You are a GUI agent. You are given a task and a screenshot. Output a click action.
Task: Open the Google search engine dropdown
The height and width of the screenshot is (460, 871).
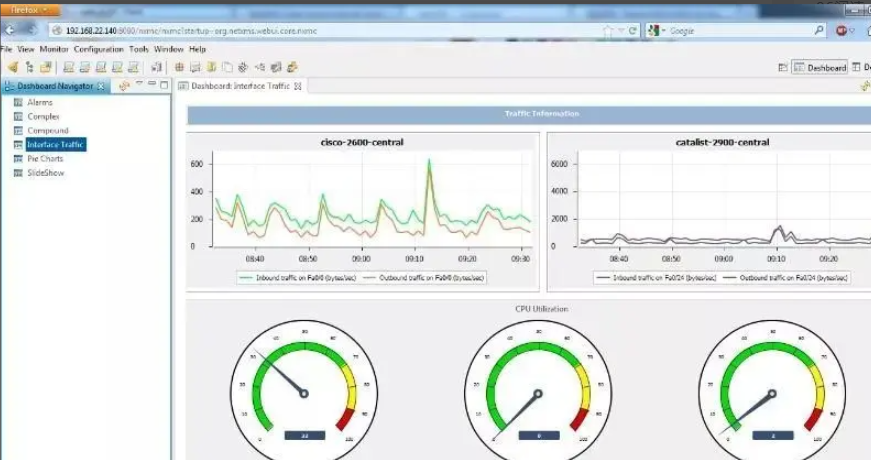point(657,31)
